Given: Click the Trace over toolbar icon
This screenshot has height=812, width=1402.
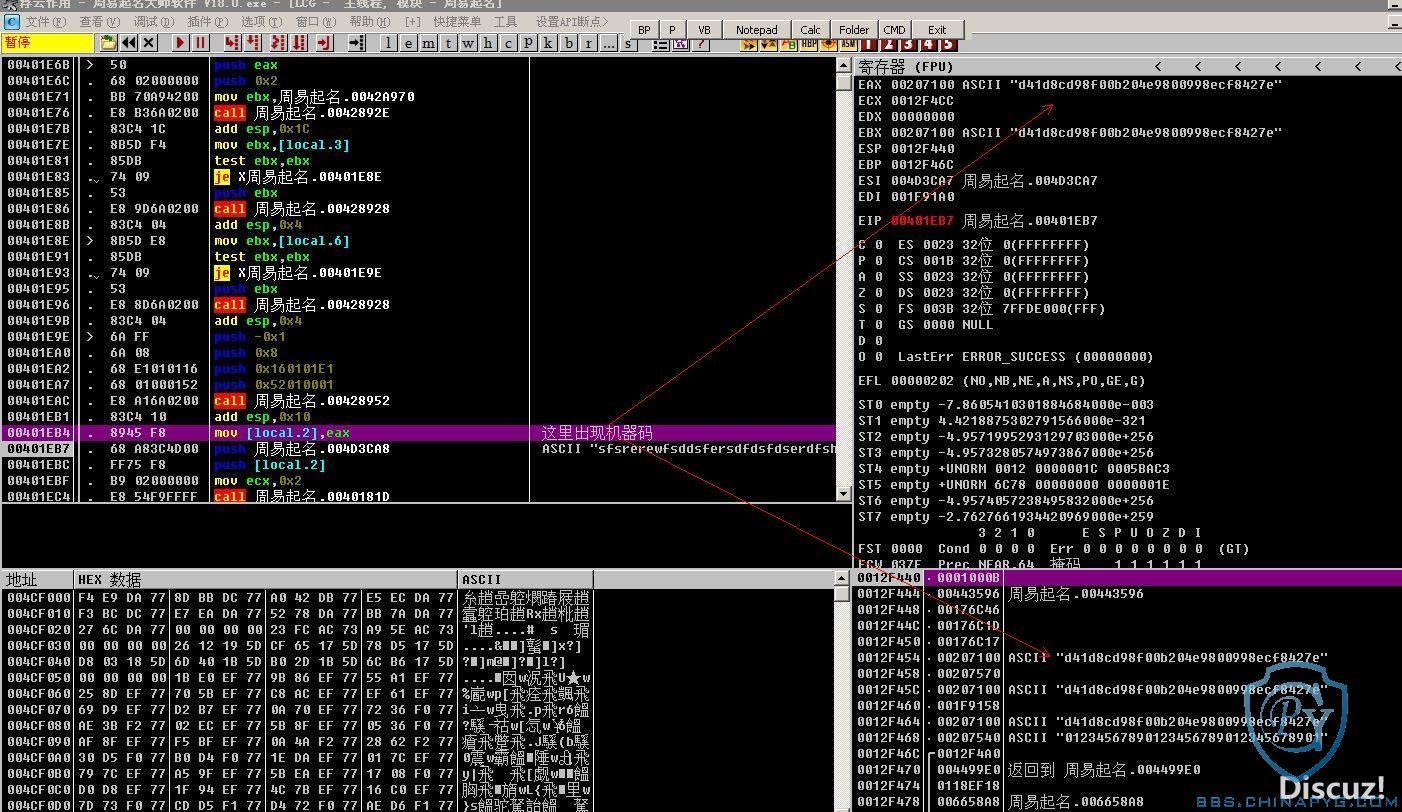Looking at the screenshot, I should (299, 43).
